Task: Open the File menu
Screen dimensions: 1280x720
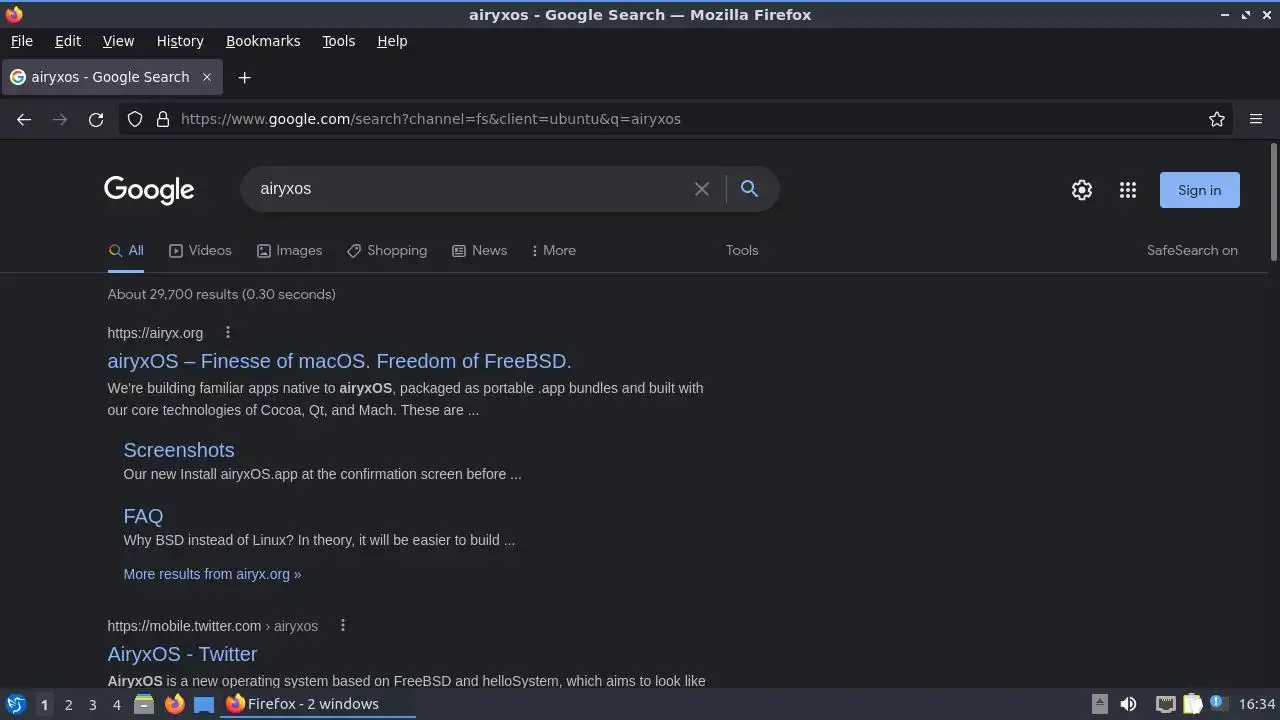Action: coord(21,41)
